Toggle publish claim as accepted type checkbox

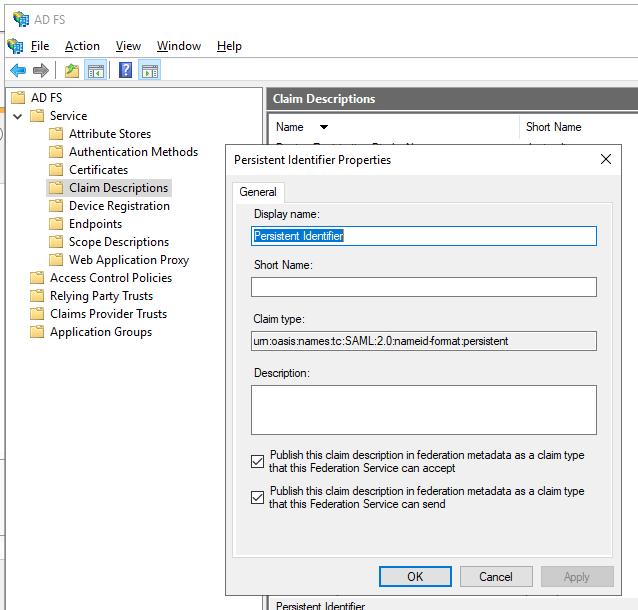257,461
